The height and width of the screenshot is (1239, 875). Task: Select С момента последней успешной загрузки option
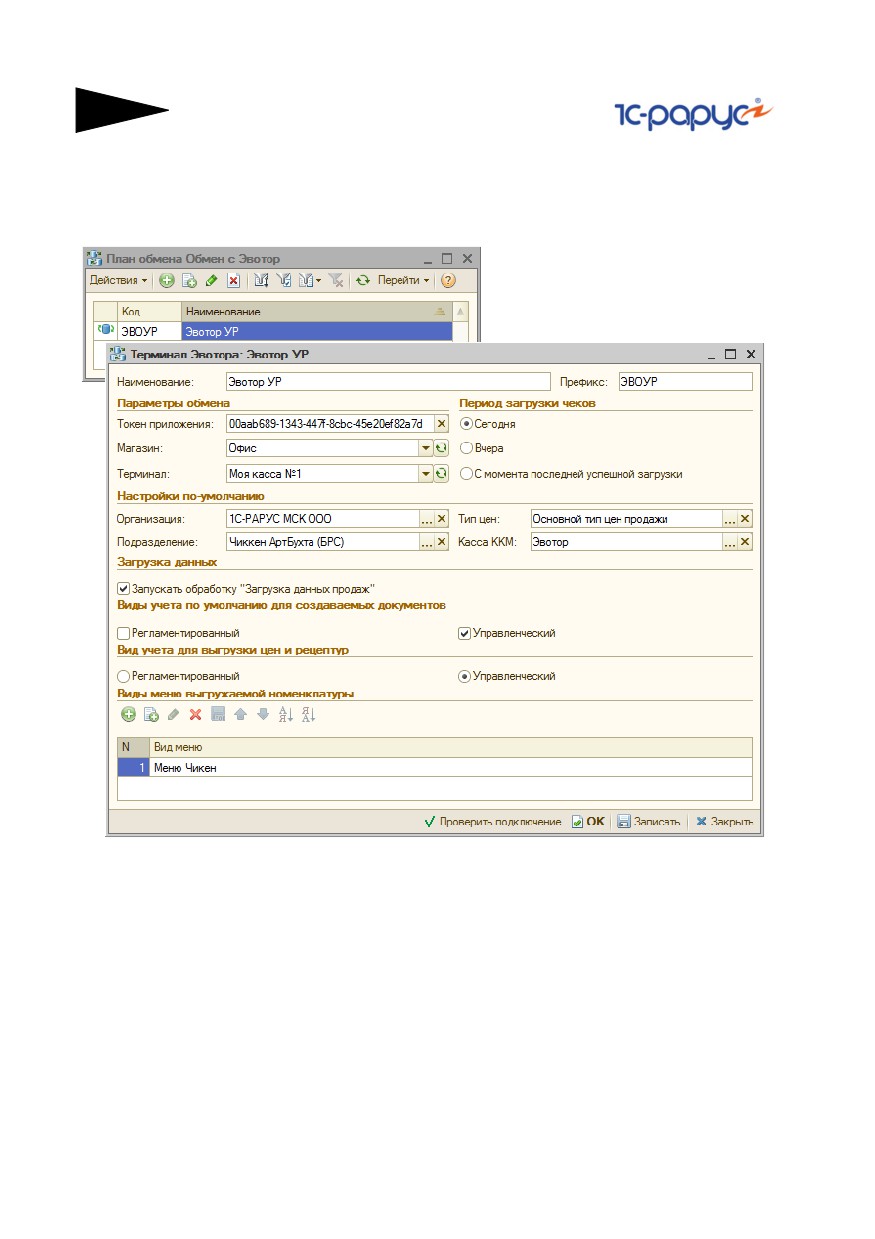(x=466, y=474)
